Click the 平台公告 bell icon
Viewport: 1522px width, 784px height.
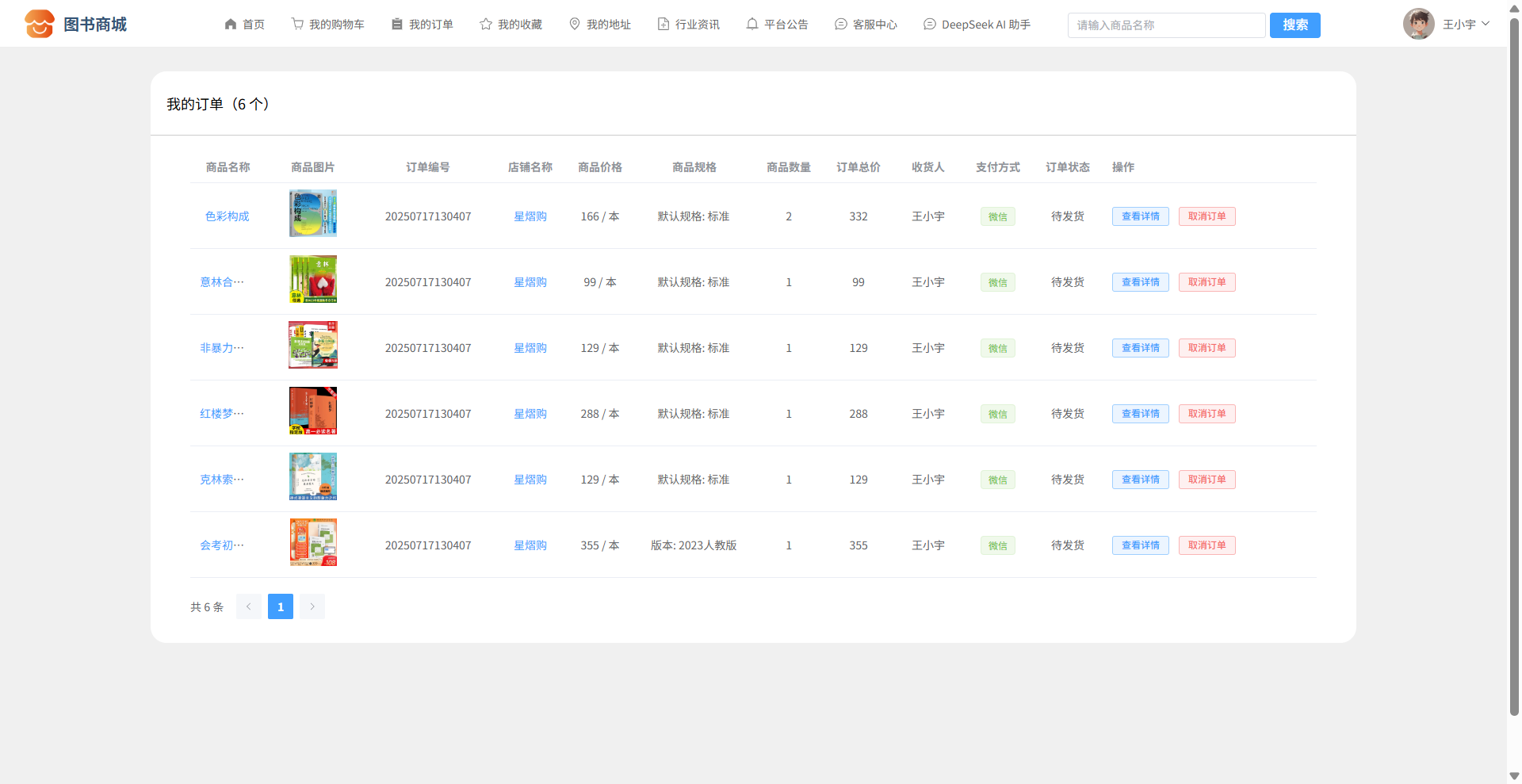[x=752, y=25]
